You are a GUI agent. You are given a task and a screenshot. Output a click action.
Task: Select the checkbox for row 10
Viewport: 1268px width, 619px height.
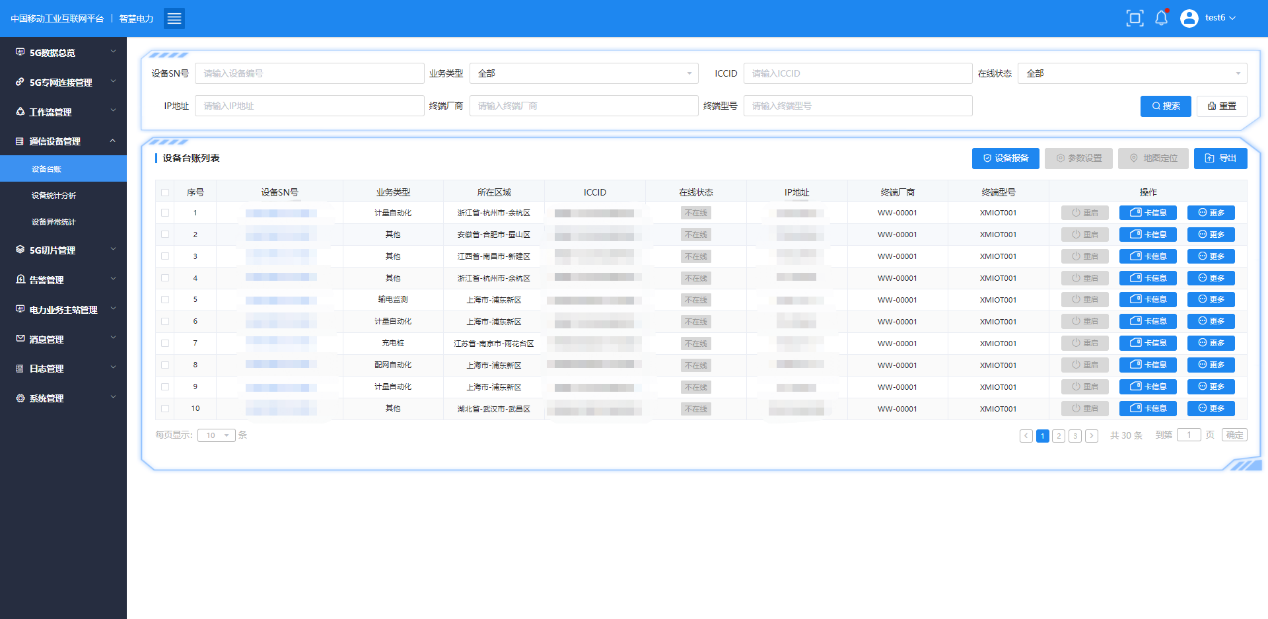click(x=165, y=408)
